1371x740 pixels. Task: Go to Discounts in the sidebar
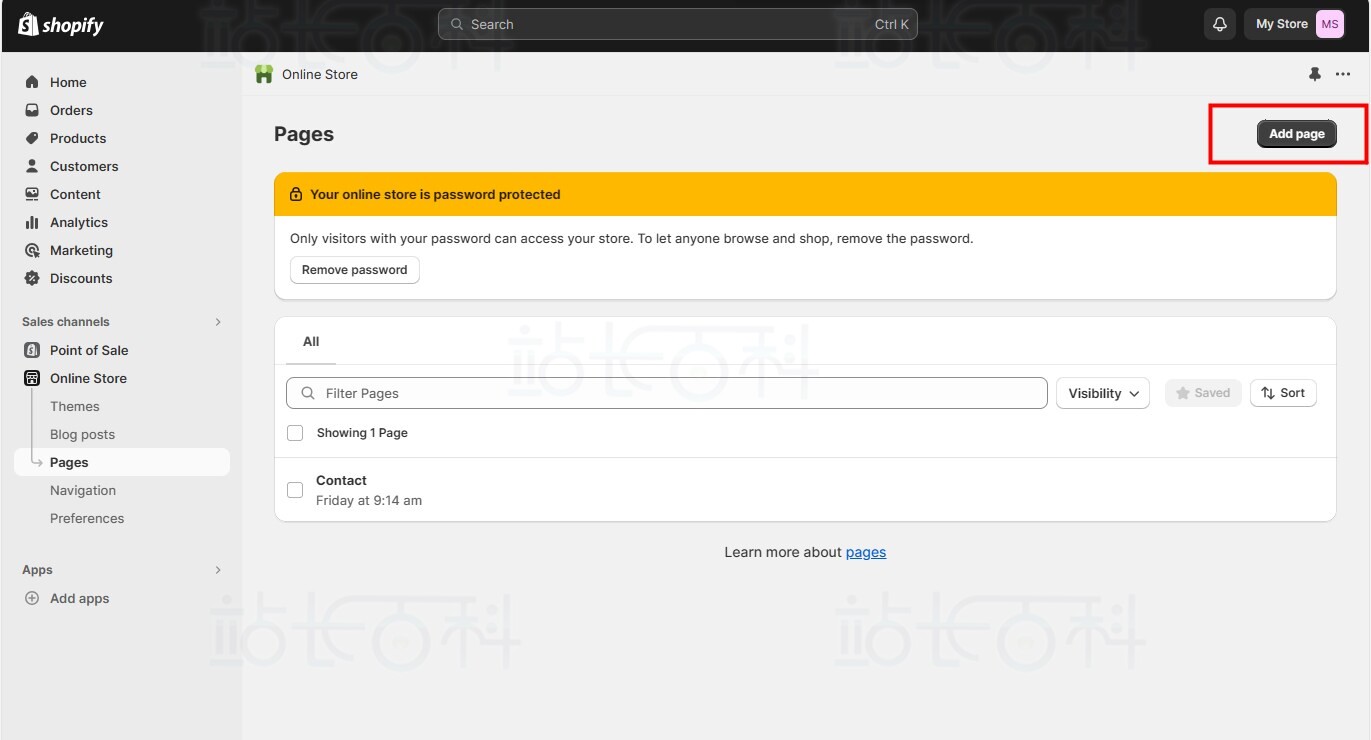click(80, 278)
